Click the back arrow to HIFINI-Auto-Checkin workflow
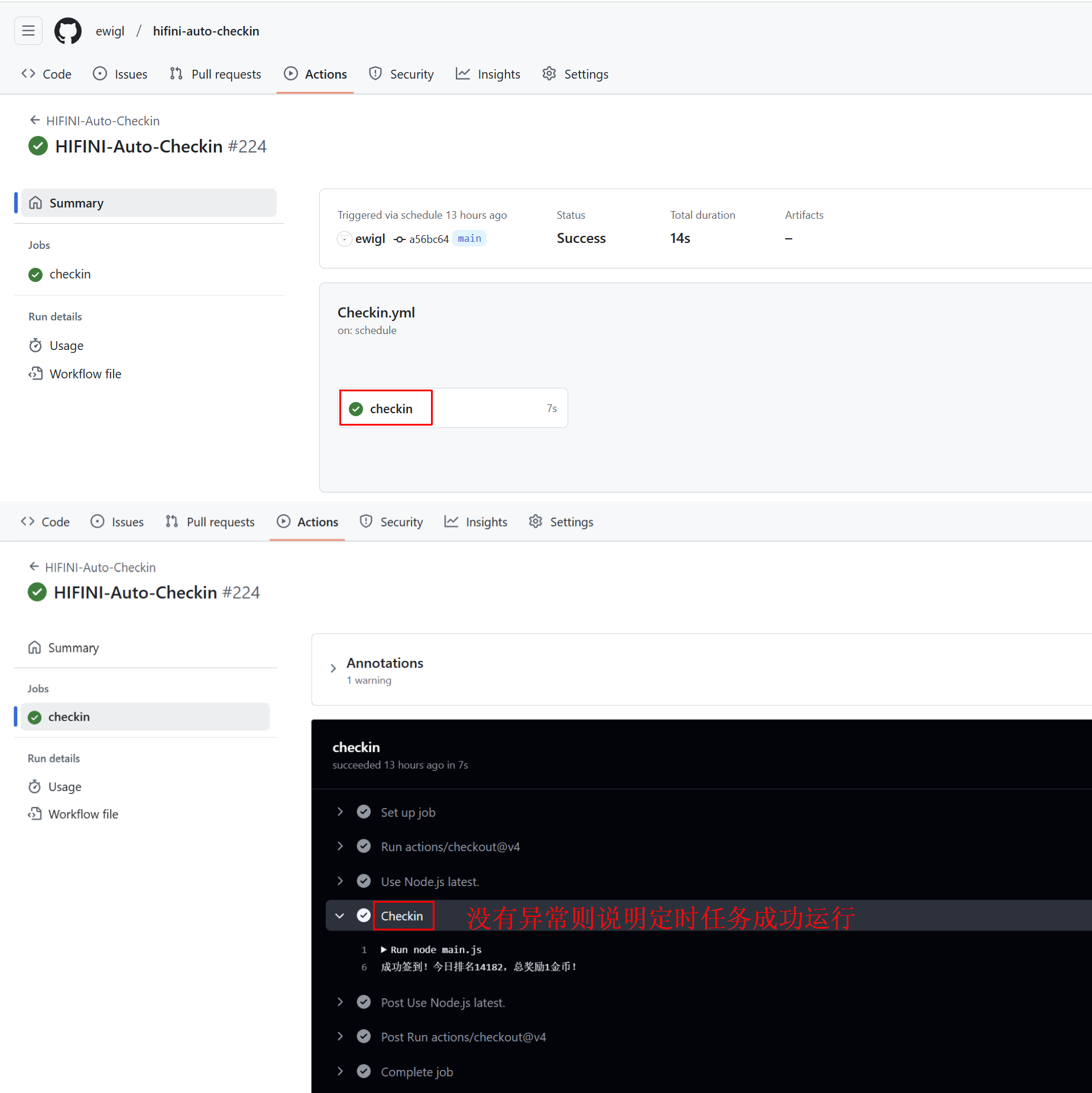This screenshot has width=1092, height=1093. coord(35,121)
